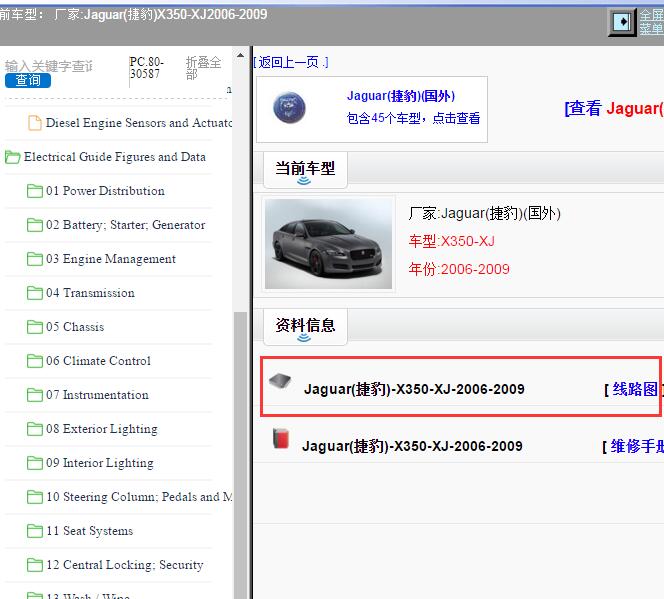Image resolution: width=664 pixels, height=599 pixels.
Task: Click 包含45个车型，点击查看 link
Action: 413,118
